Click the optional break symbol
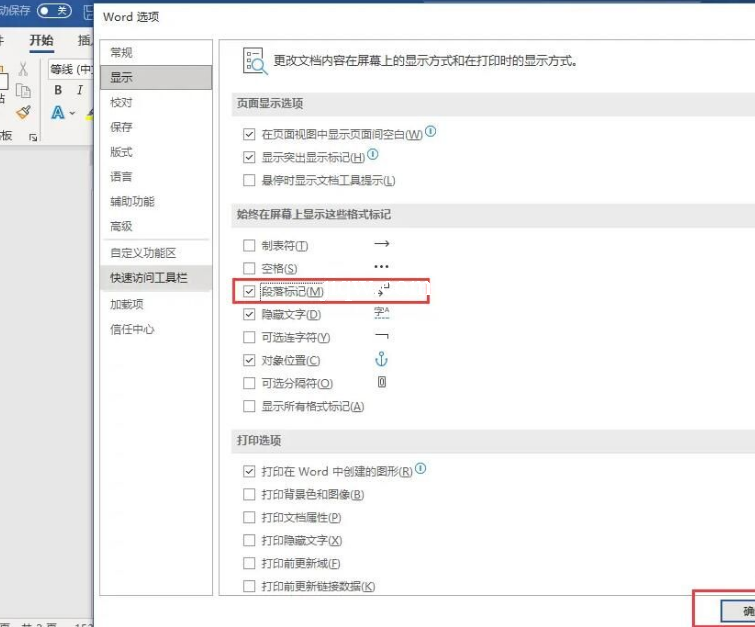755x627 pixels. pos(382,382)
